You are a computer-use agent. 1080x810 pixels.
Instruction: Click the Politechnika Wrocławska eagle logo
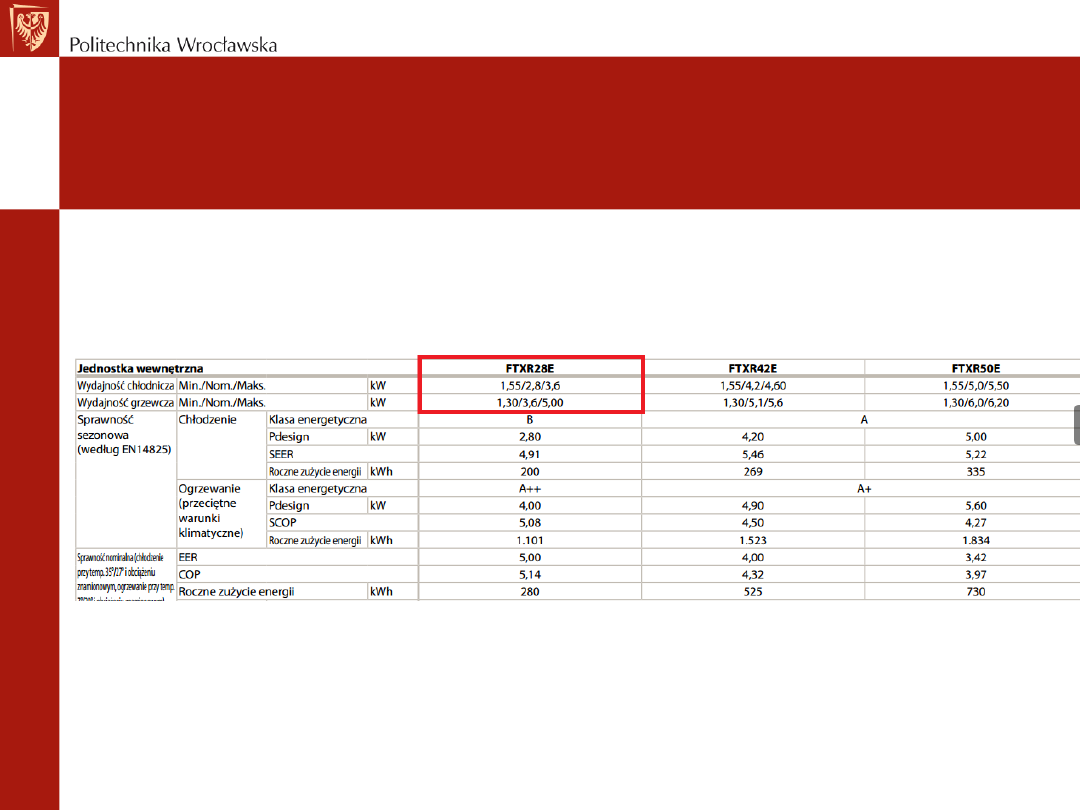coord(28,28)
